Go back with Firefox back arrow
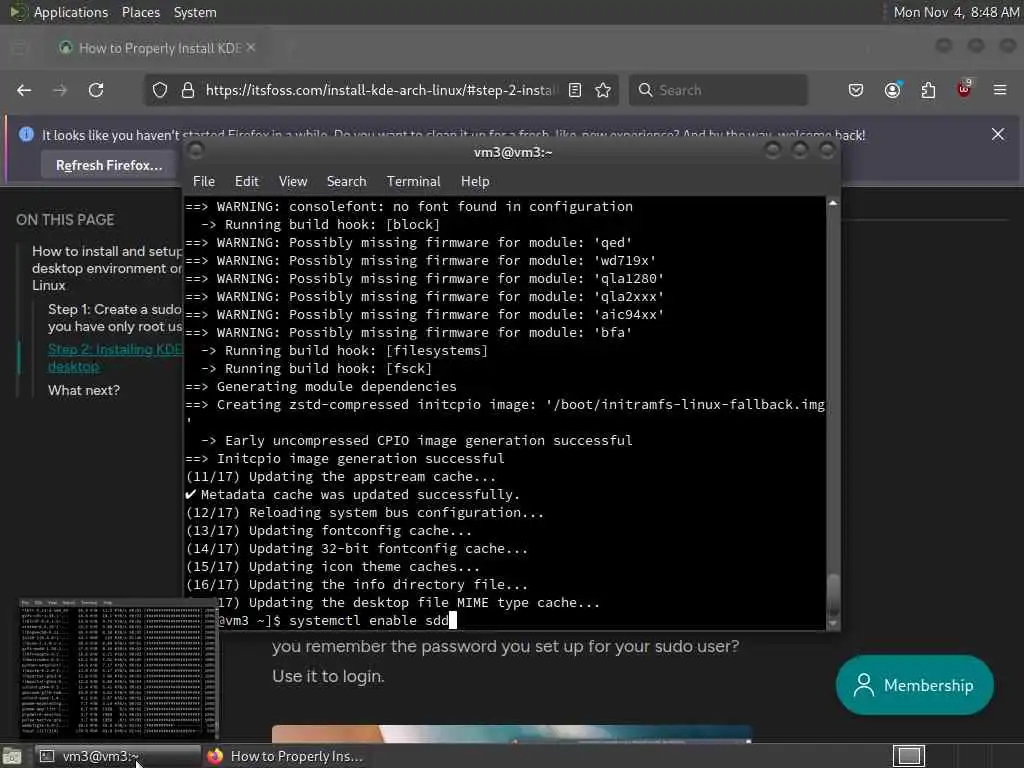This screenshot has height=768, width=1024. tap(24, 90)
